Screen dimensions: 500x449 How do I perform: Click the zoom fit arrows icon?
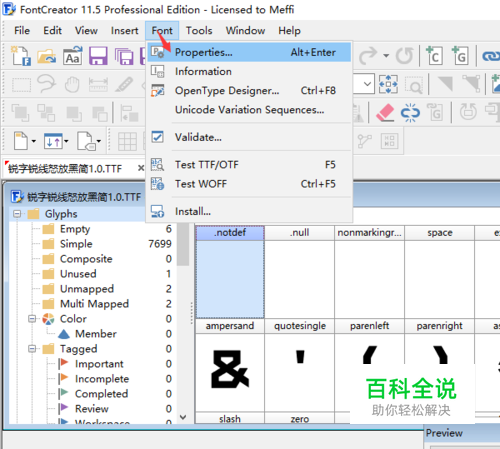388,84
